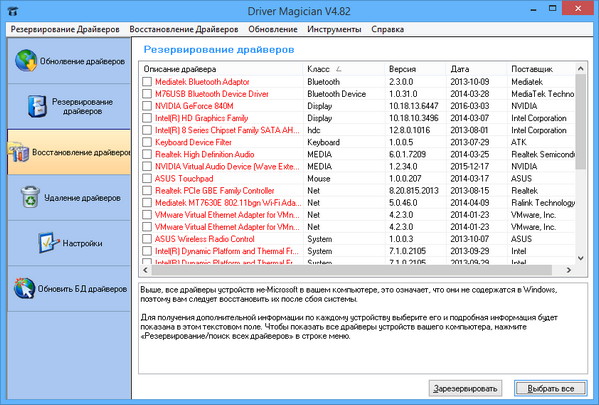
Task: Click the horizontal scrollbar thumb of driver list
Action: click(x=351, y=270)
